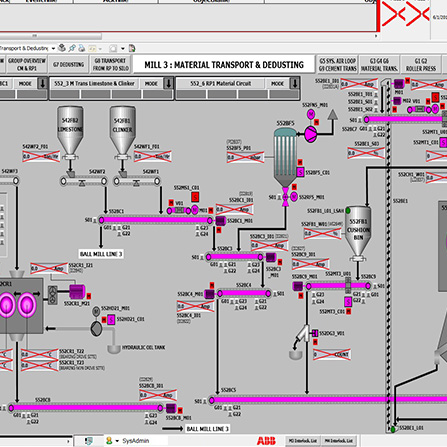Image resolution: width=447 pixels, height=447 pixels.
Task: Select the 552BF5_M01 rotary valve motor
Action: point(294,197)
